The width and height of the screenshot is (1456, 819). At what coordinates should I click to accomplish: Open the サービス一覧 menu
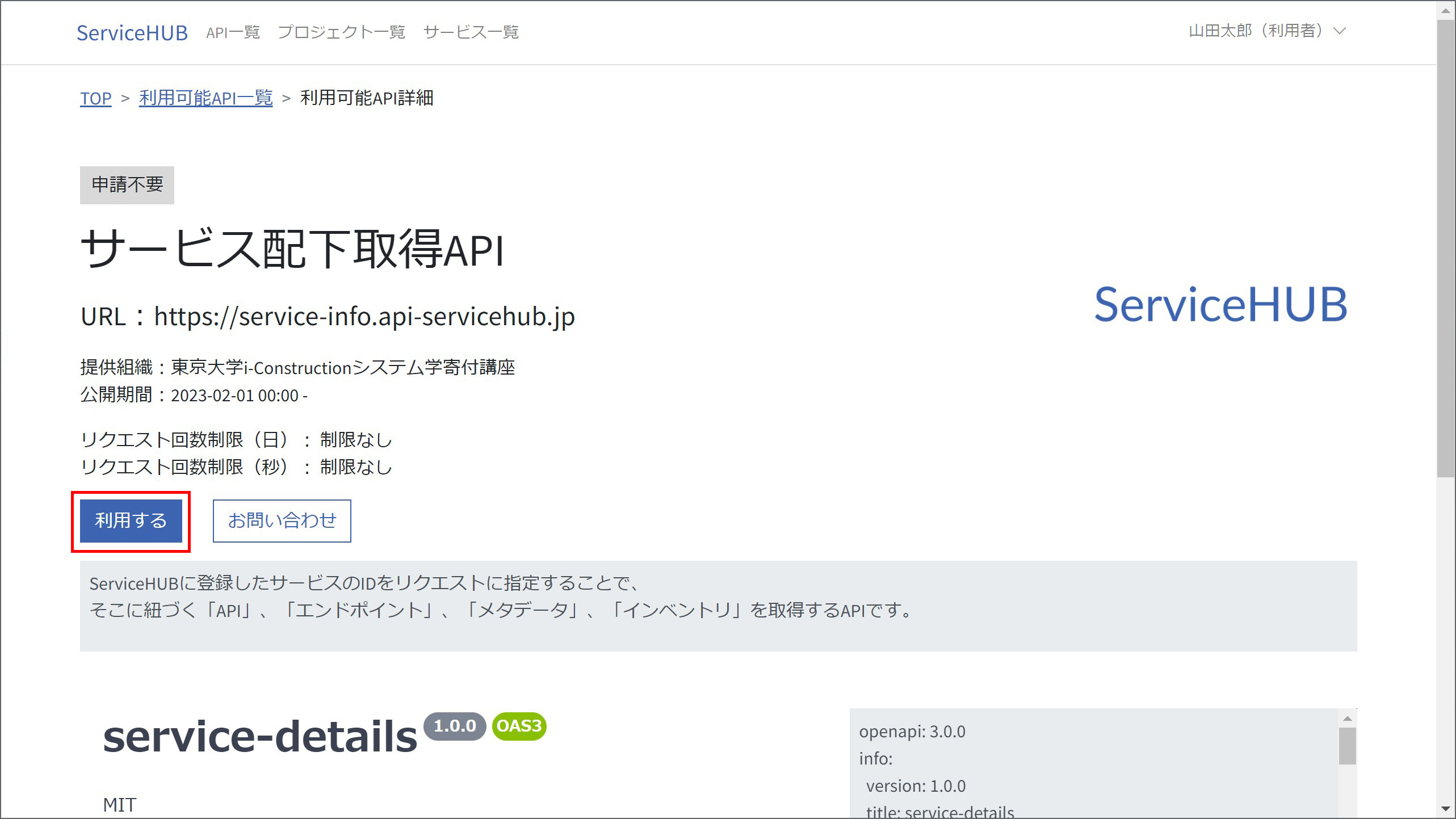[x=471, y=32]
